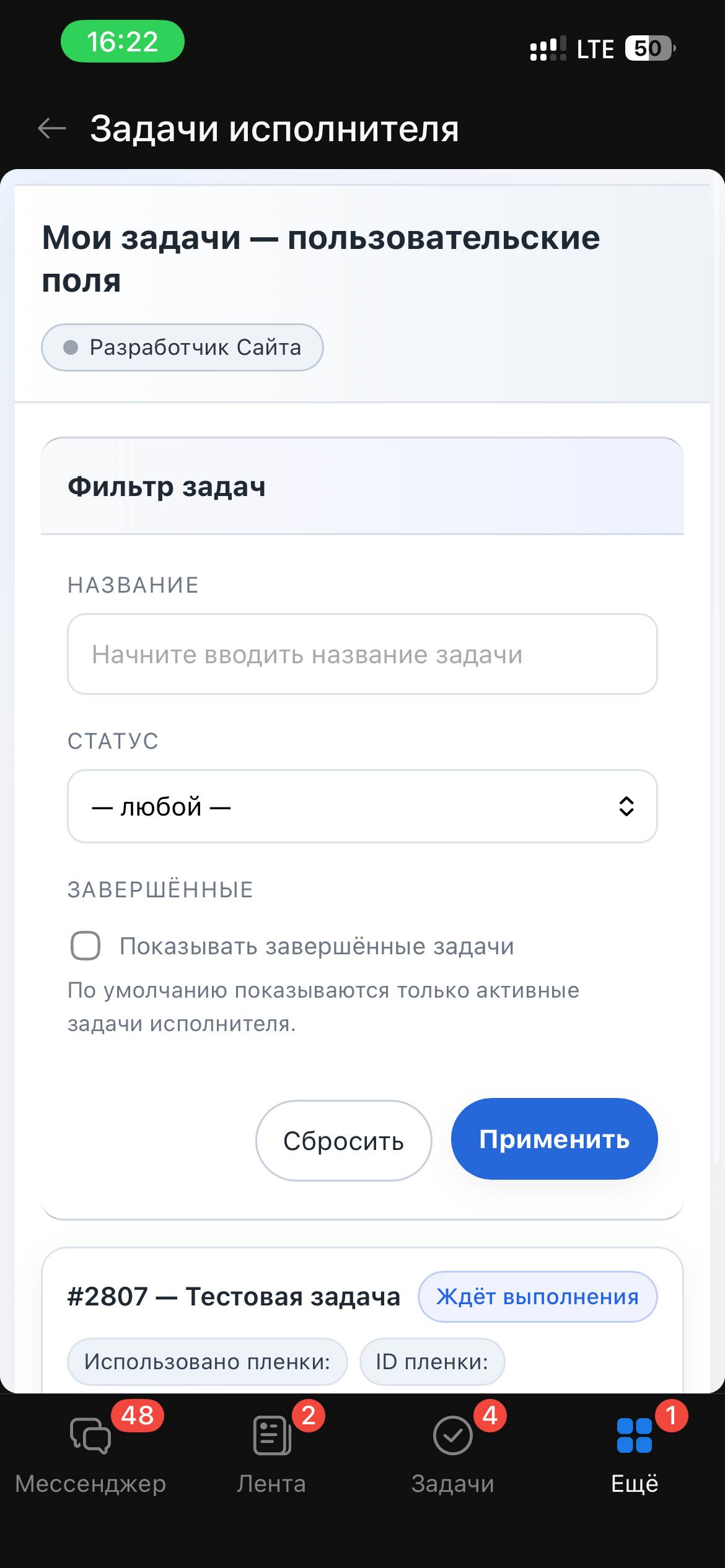Tap the Ждёт выполнения status badge
The image size is (725, 1568).
[537, 1297]
